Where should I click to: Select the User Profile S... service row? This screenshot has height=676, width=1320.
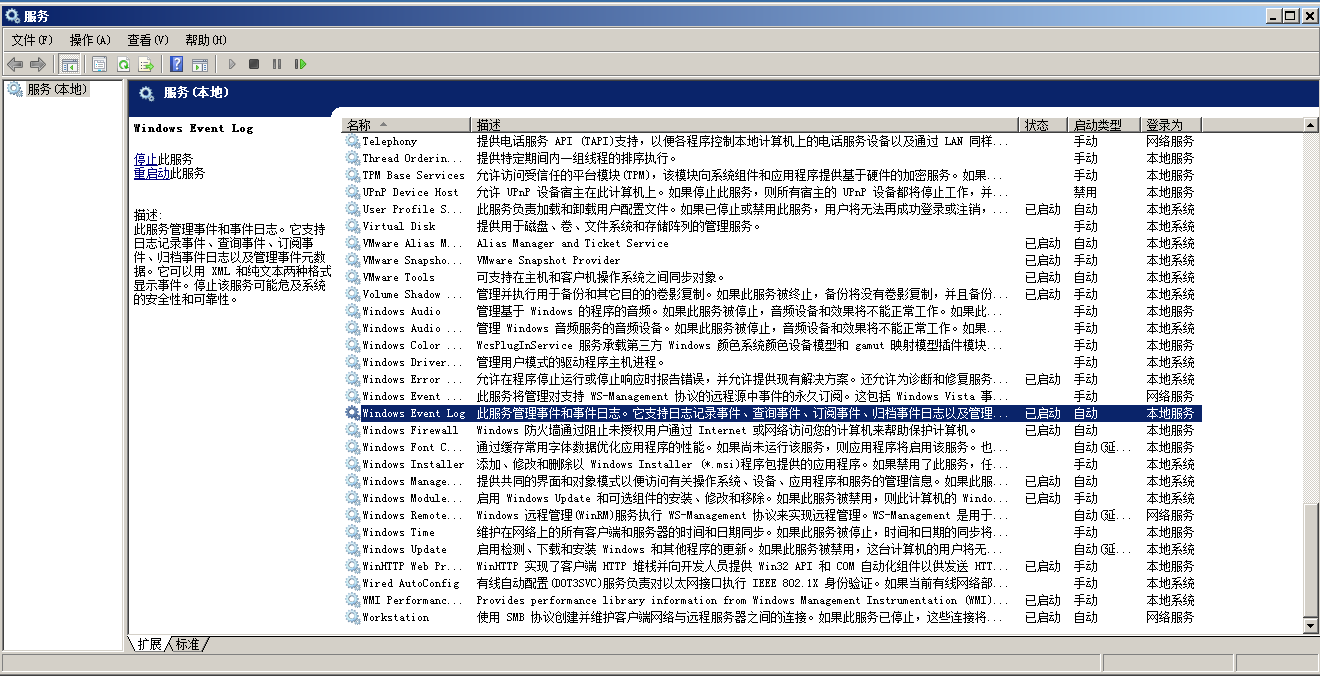click(x=772, y=209)
